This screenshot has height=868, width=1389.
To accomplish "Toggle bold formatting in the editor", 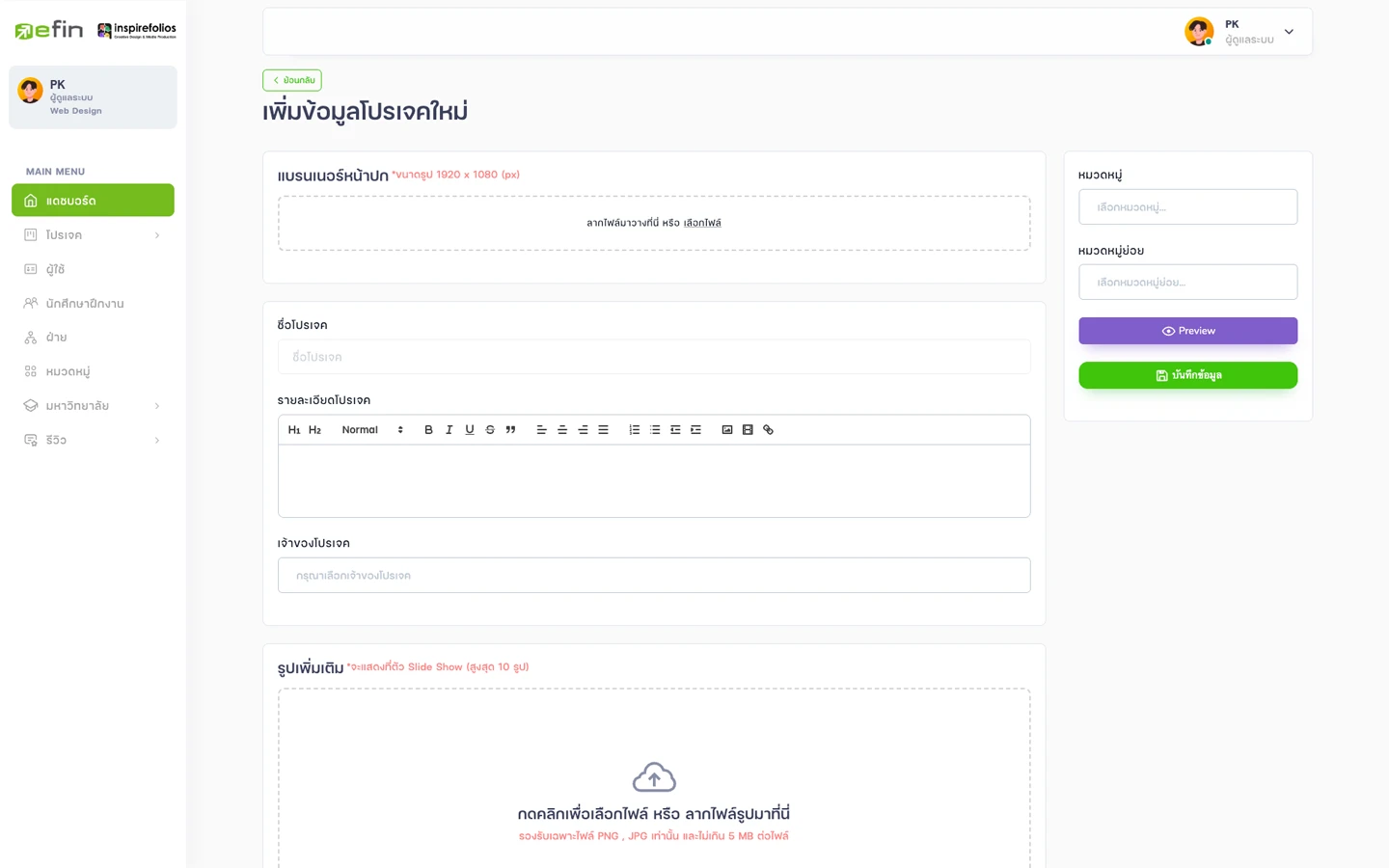I will pos(428,430).
